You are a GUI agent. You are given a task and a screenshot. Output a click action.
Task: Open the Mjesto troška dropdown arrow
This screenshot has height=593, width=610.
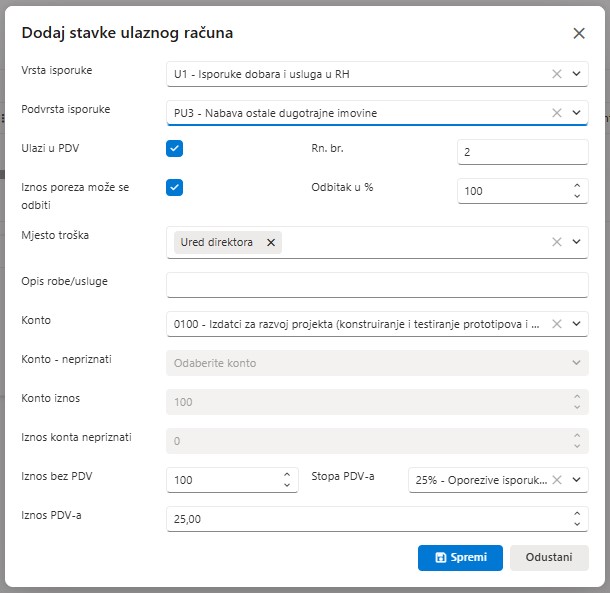[x=576, y=242]
